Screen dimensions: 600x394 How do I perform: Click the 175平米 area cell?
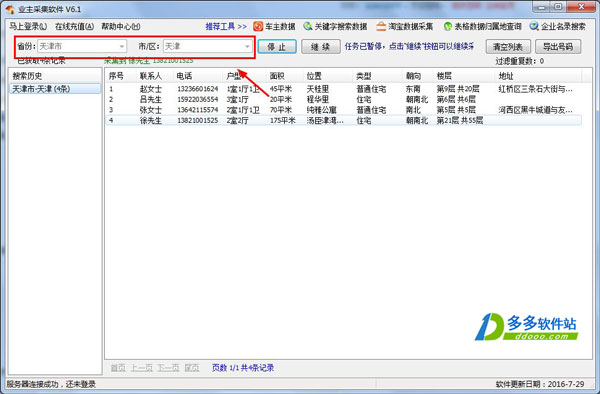tap(282, 120)
